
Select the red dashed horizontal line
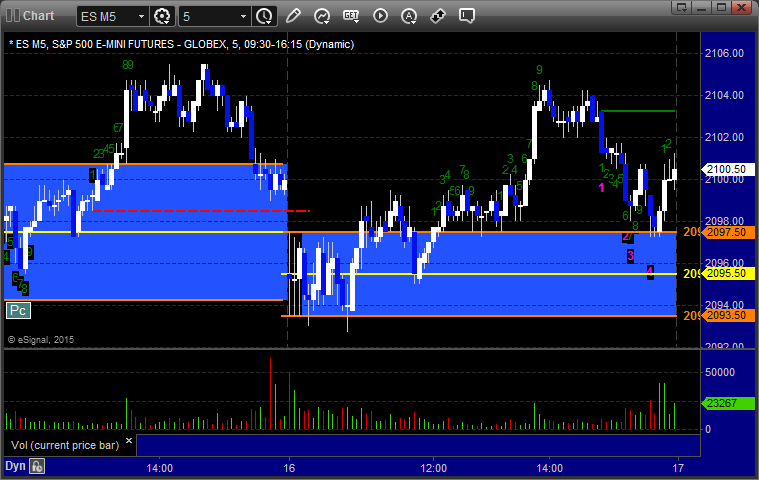(x=201, y=211)
